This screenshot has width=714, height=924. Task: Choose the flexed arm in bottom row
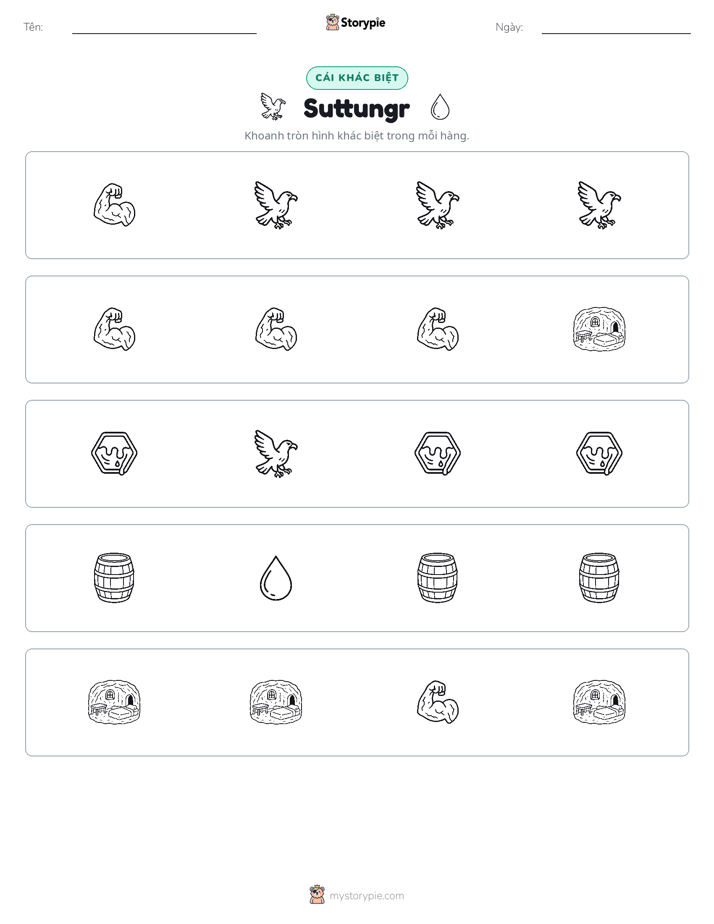[438, 702]
